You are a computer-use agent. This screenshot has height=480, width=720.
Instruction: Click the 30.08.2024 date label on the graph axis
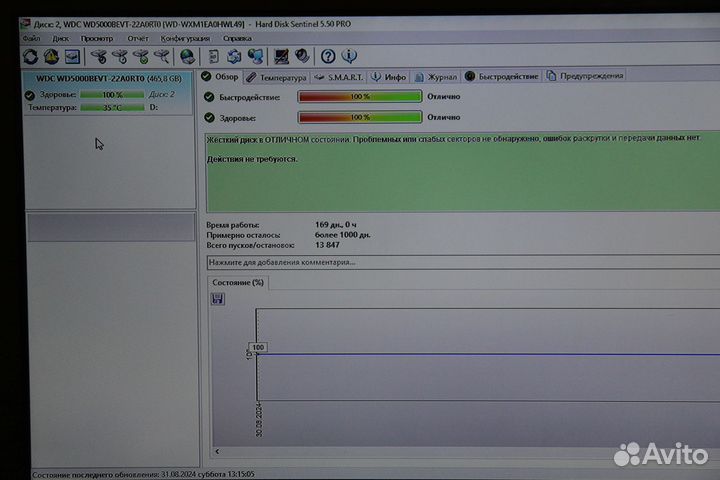tap(259, 420)
